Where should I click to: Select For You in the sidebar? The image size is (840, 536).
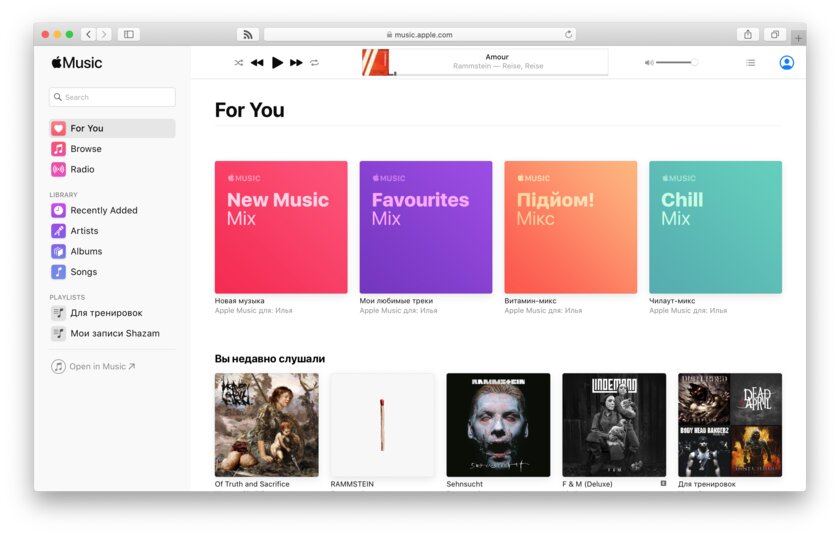(x=112, y=129)
